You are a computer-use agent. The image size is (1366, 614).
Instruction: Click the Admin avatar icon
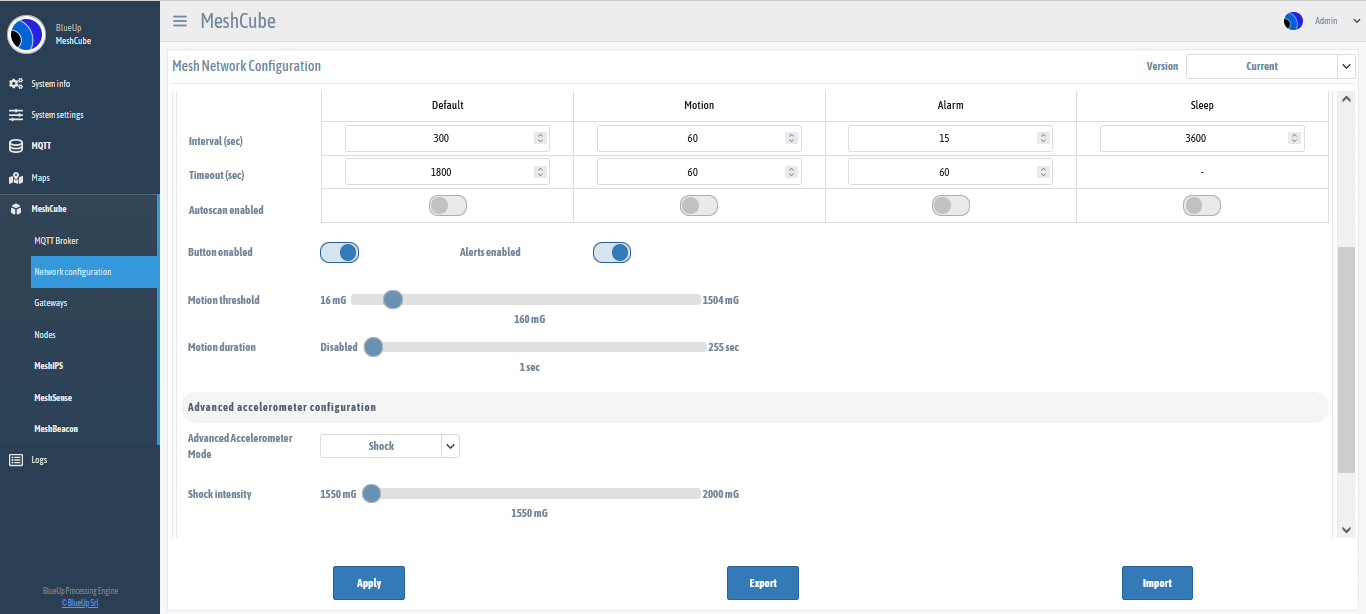1293,21
